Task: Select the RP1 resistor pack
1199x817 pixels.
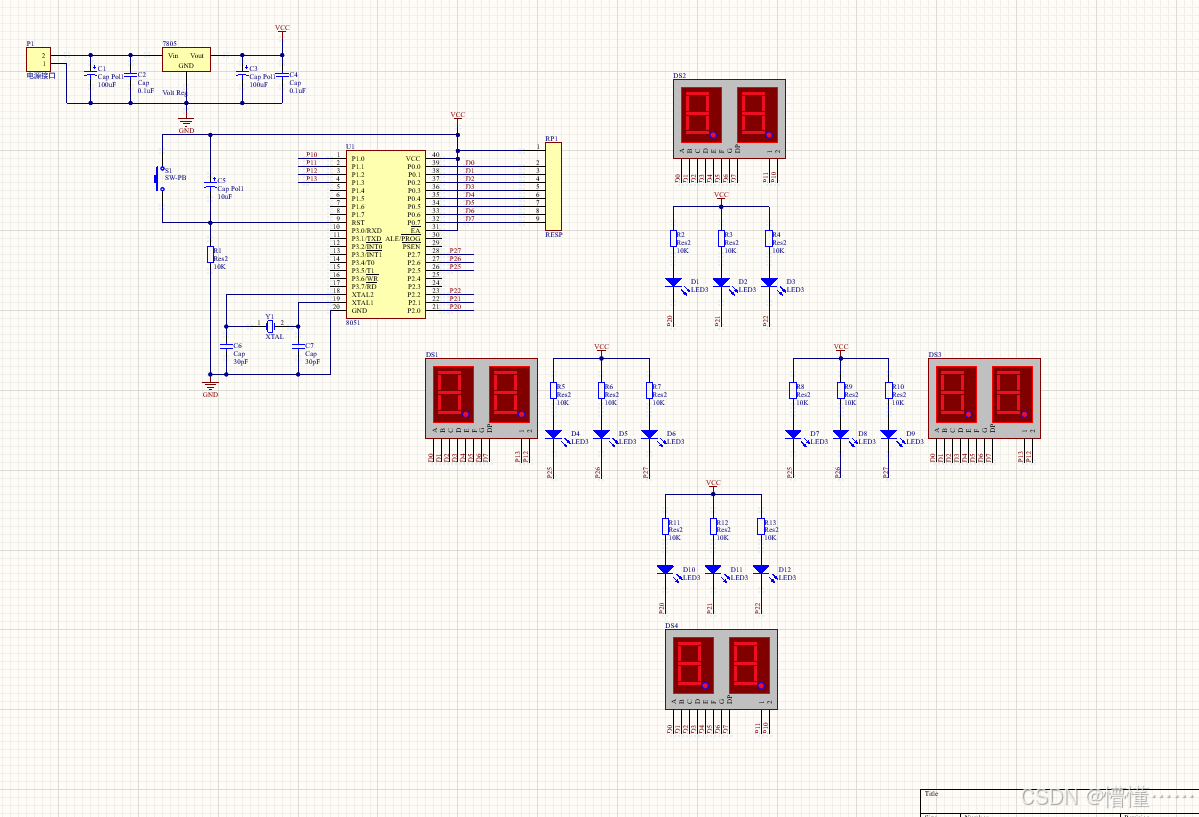Action: [553, 186]
